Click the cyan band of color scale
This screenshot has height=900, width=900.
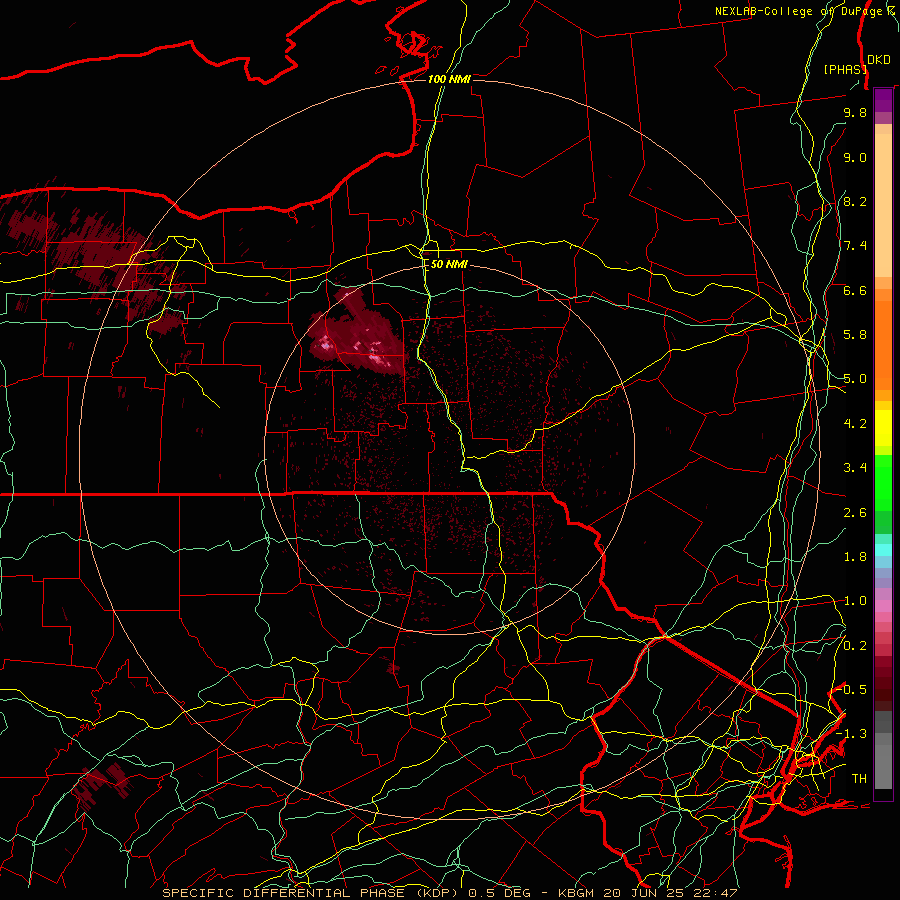click(883, 550)
